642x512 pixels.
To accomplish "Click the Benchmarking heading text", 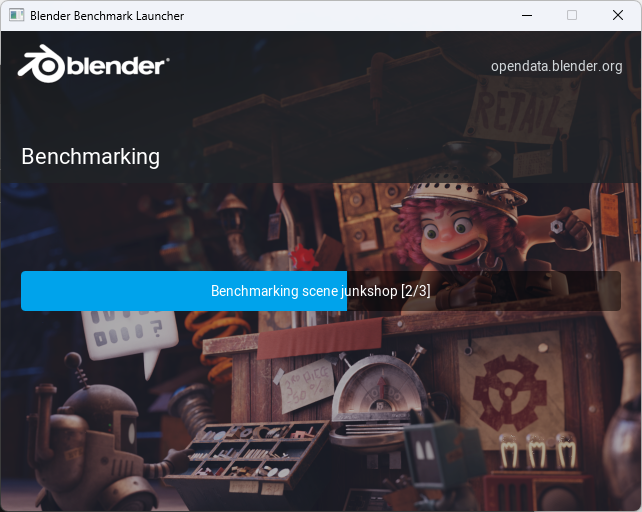I will [x=90, y=157].
